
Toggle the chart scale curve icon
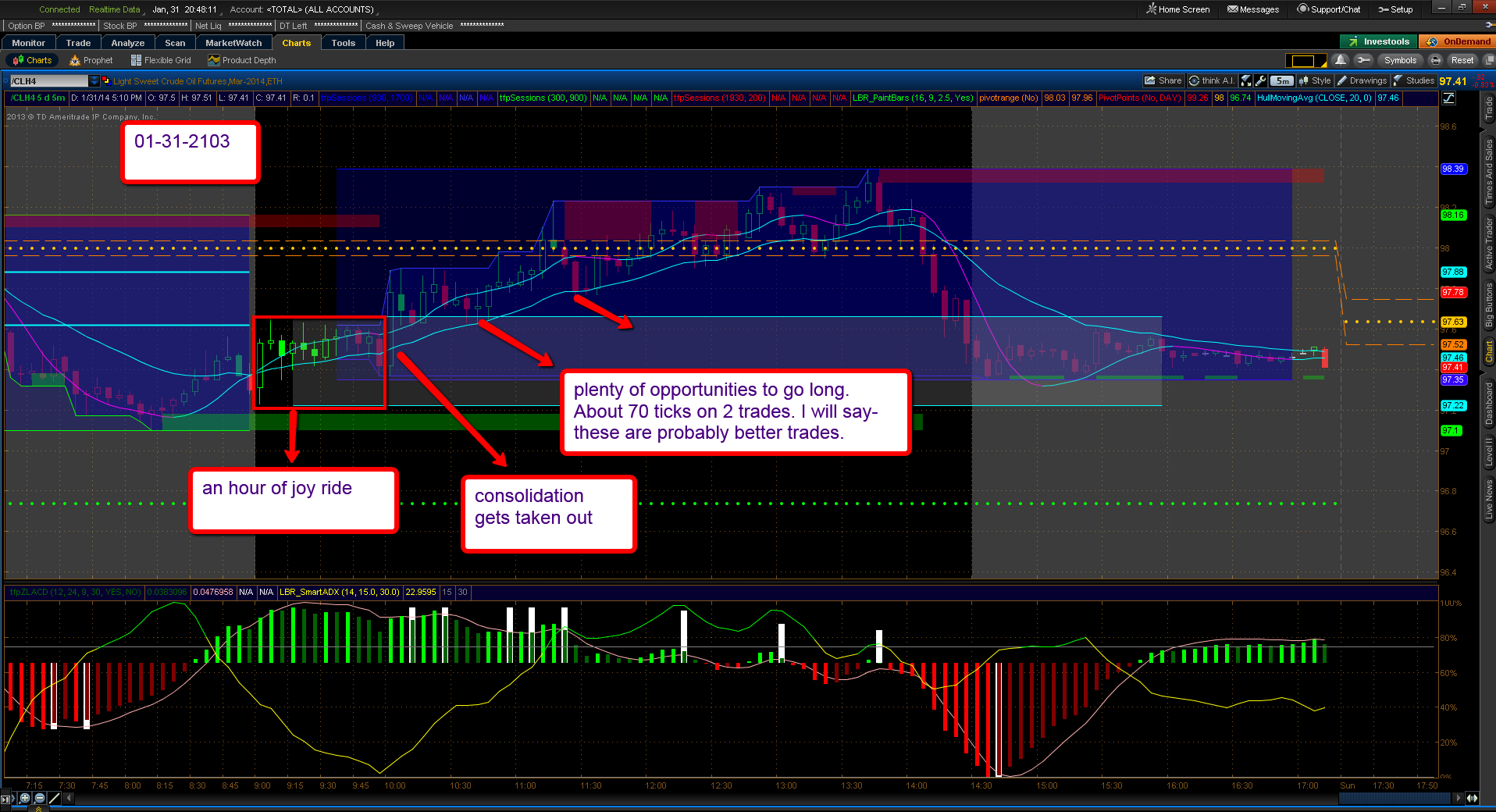pos(1448,98)
